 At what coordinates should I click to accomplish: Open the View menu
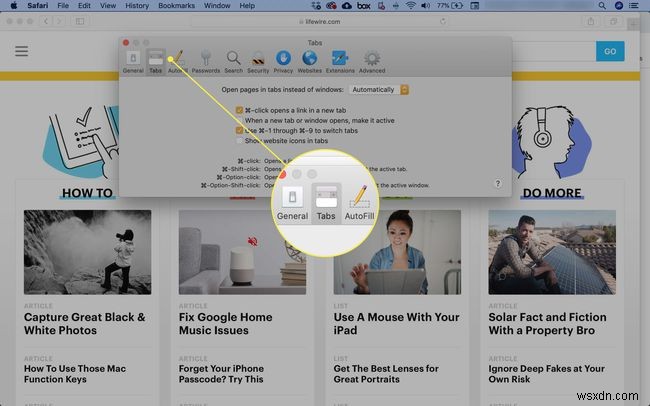[108, 5]
